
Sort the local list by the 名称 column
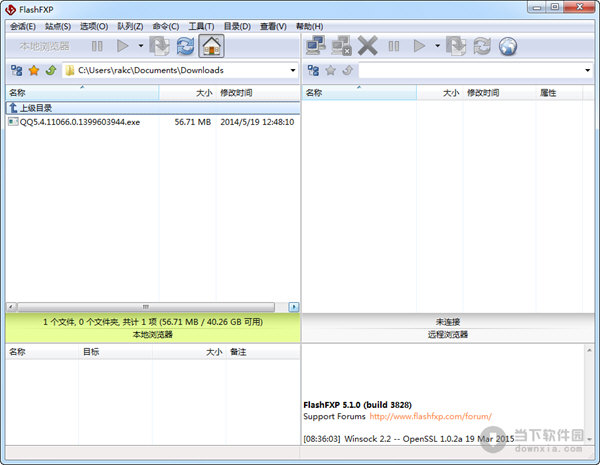coord(82,93)
